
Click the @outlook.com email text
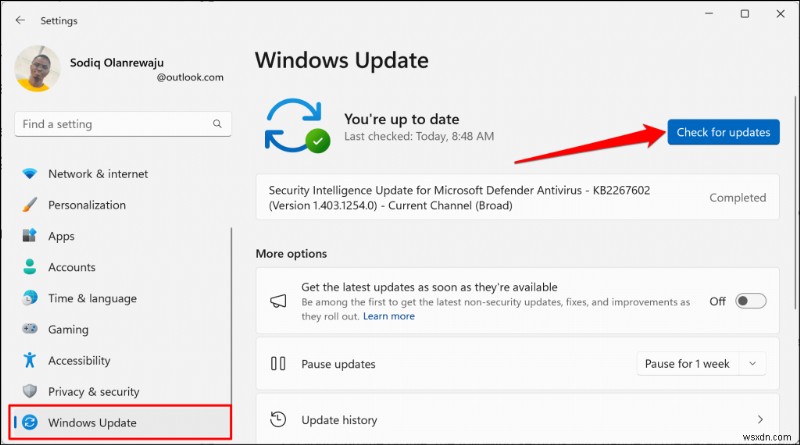[190, 78]
